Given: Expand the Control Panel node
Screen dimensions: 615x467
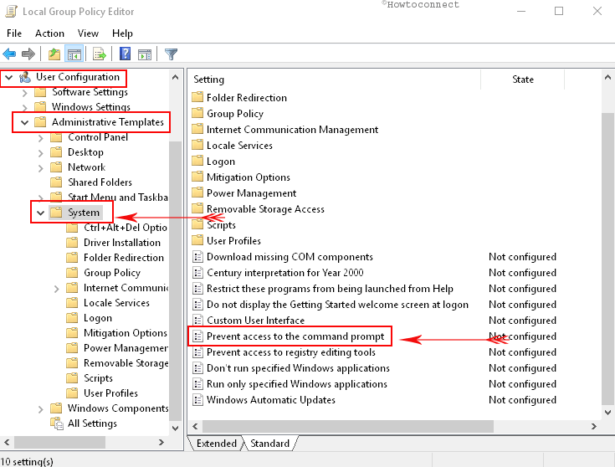Looking at the screenshot, I should pyautogui.click(x=40, y=138).
